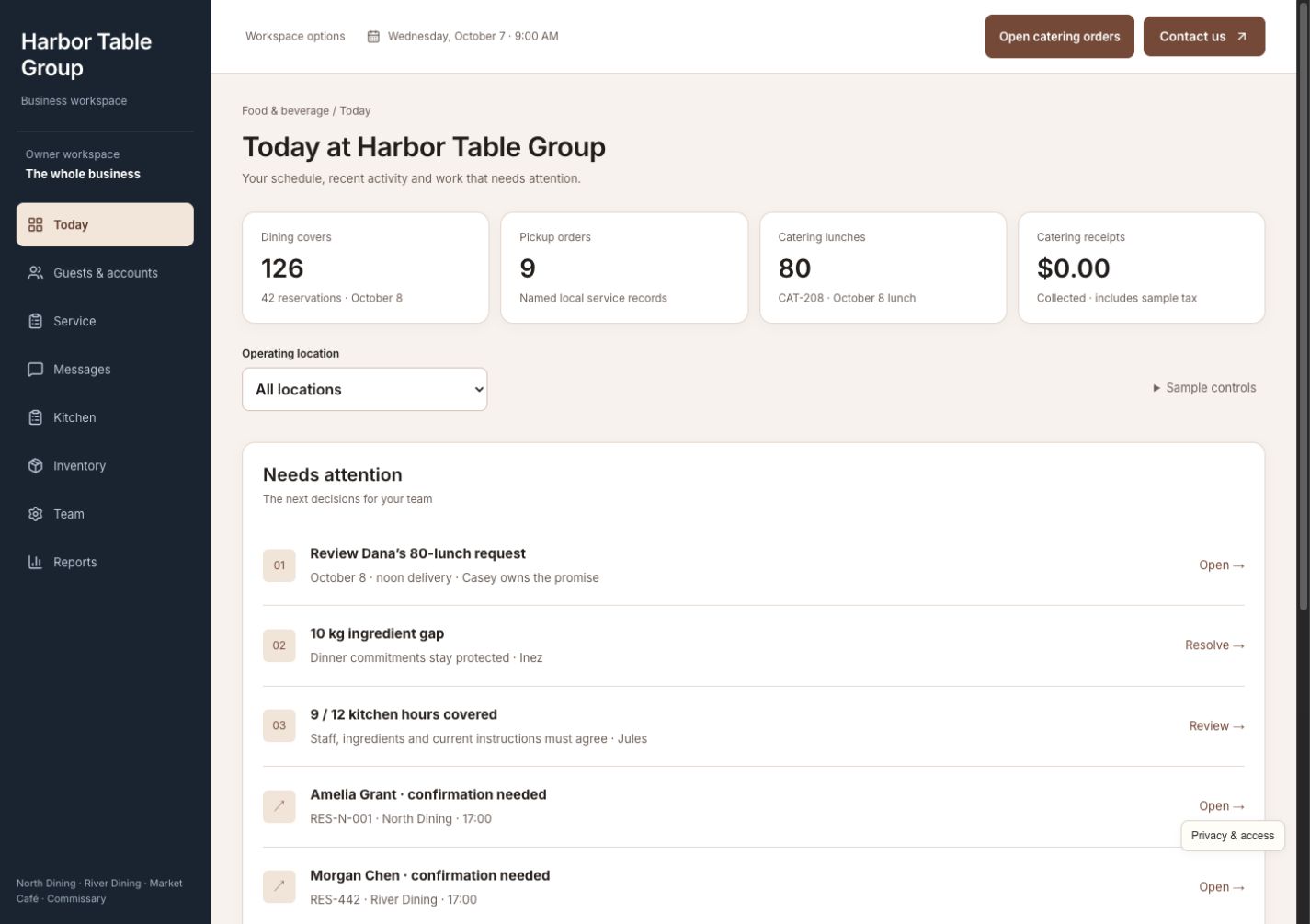The image size is (1310, 924).
Task: Click the Team gear icon
Action: [x=35, y=514]
